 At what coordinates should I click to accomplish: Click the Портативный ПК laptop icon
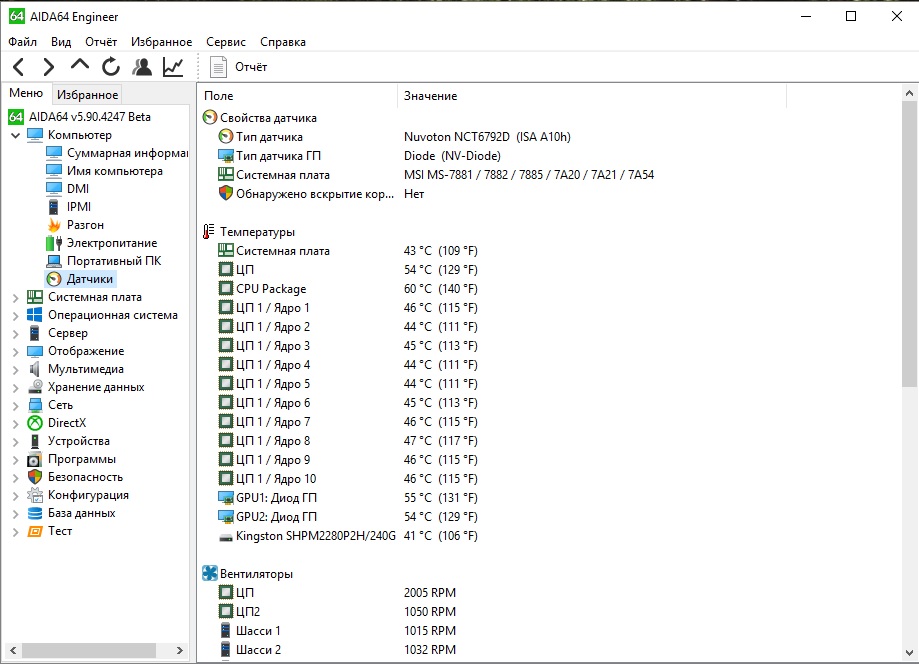pyautogui.click(x=54, y=261)
